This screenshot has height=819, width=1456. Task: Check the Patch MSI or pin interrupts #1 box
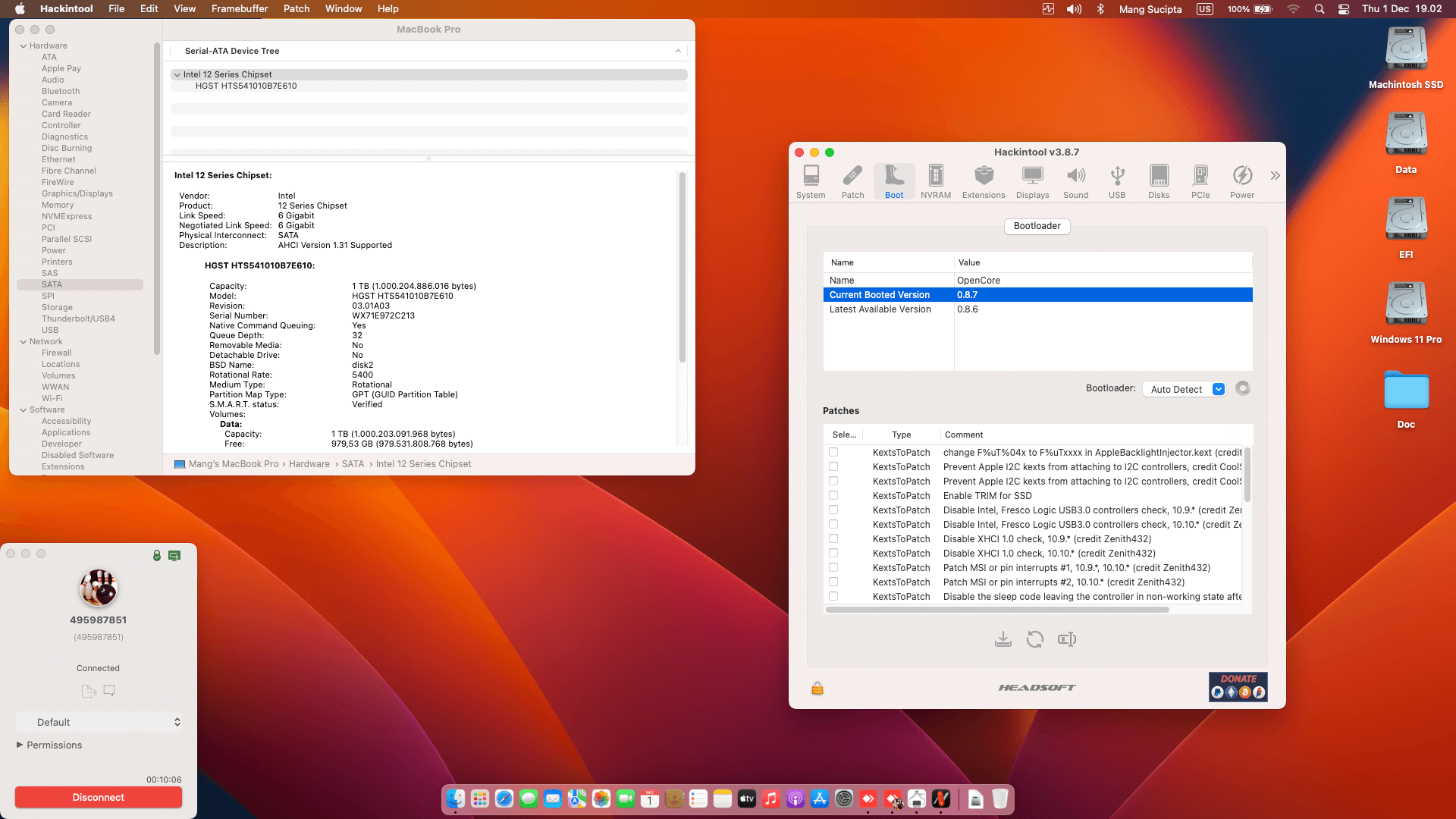click(833, 567)
